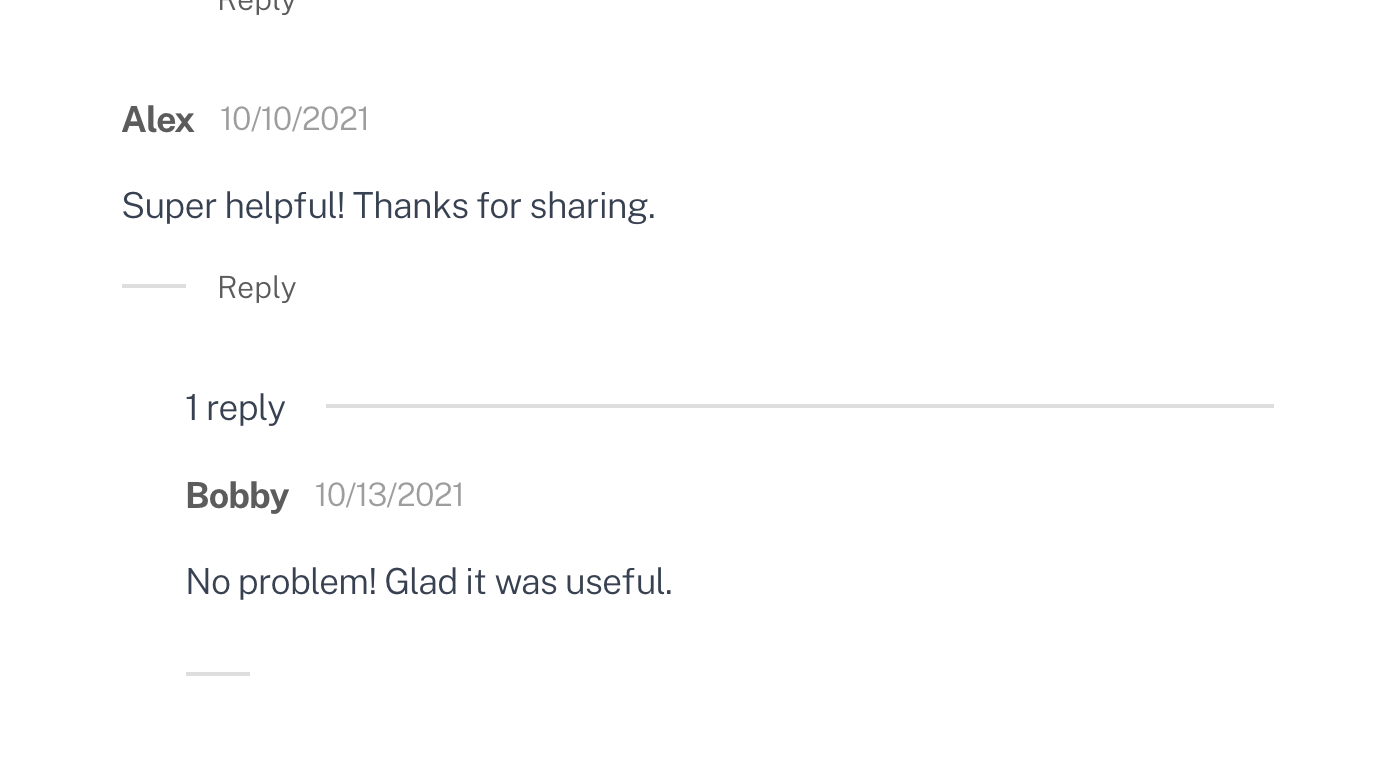Click the word 'sharing' in Alex's comment
This screenshot has width=1376, height=762.
pyautogui.click(x=590, y=204)
